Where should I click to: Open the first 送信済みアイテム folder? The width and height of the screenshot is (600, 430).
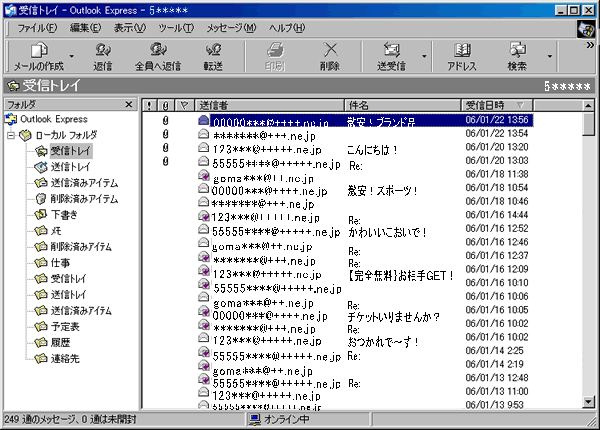coord(84,183)
